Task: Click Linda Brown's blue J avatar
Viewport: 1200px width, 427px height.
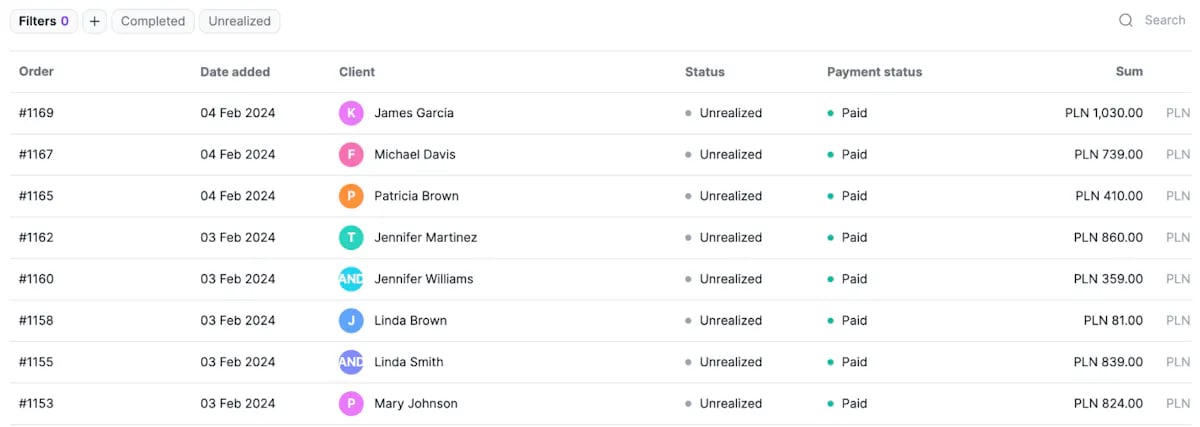Action: (x=351, y=321)
